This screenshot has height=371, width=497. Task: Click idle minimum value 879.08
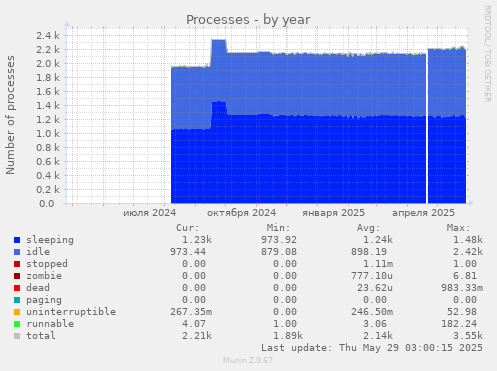(279, 252)
